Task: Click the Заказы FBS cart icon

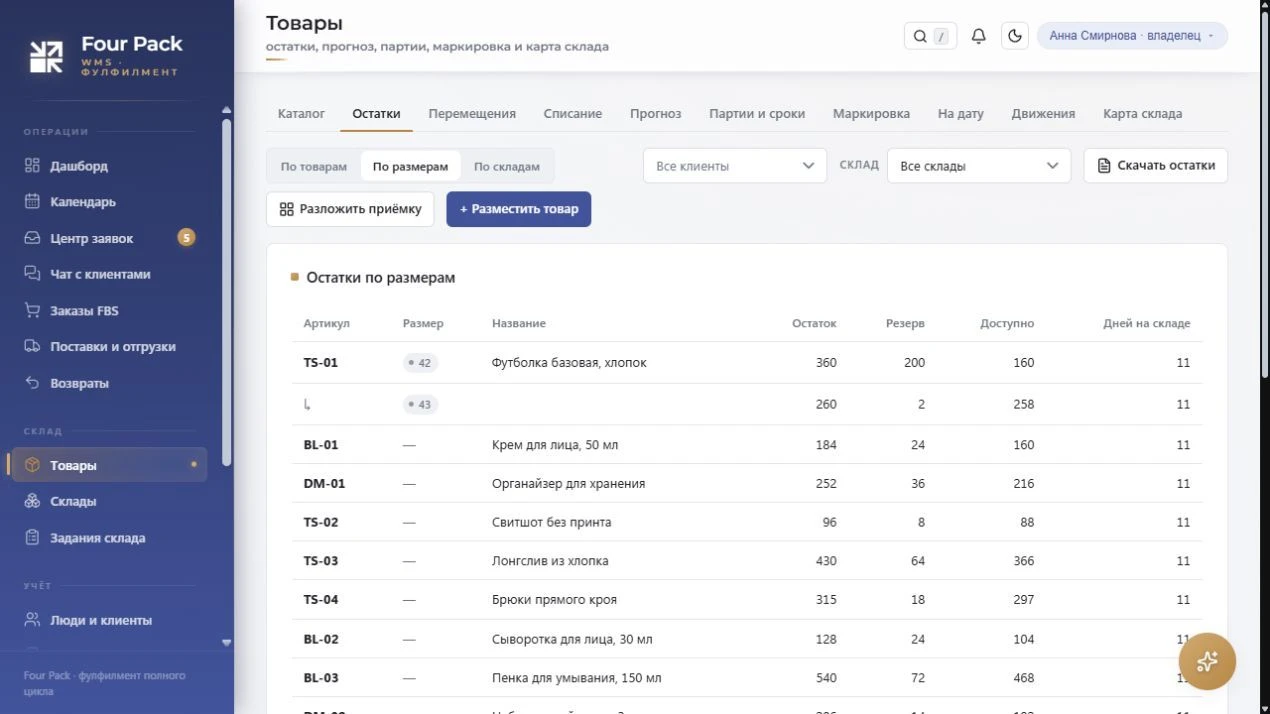Action: [x=32, y=310]
